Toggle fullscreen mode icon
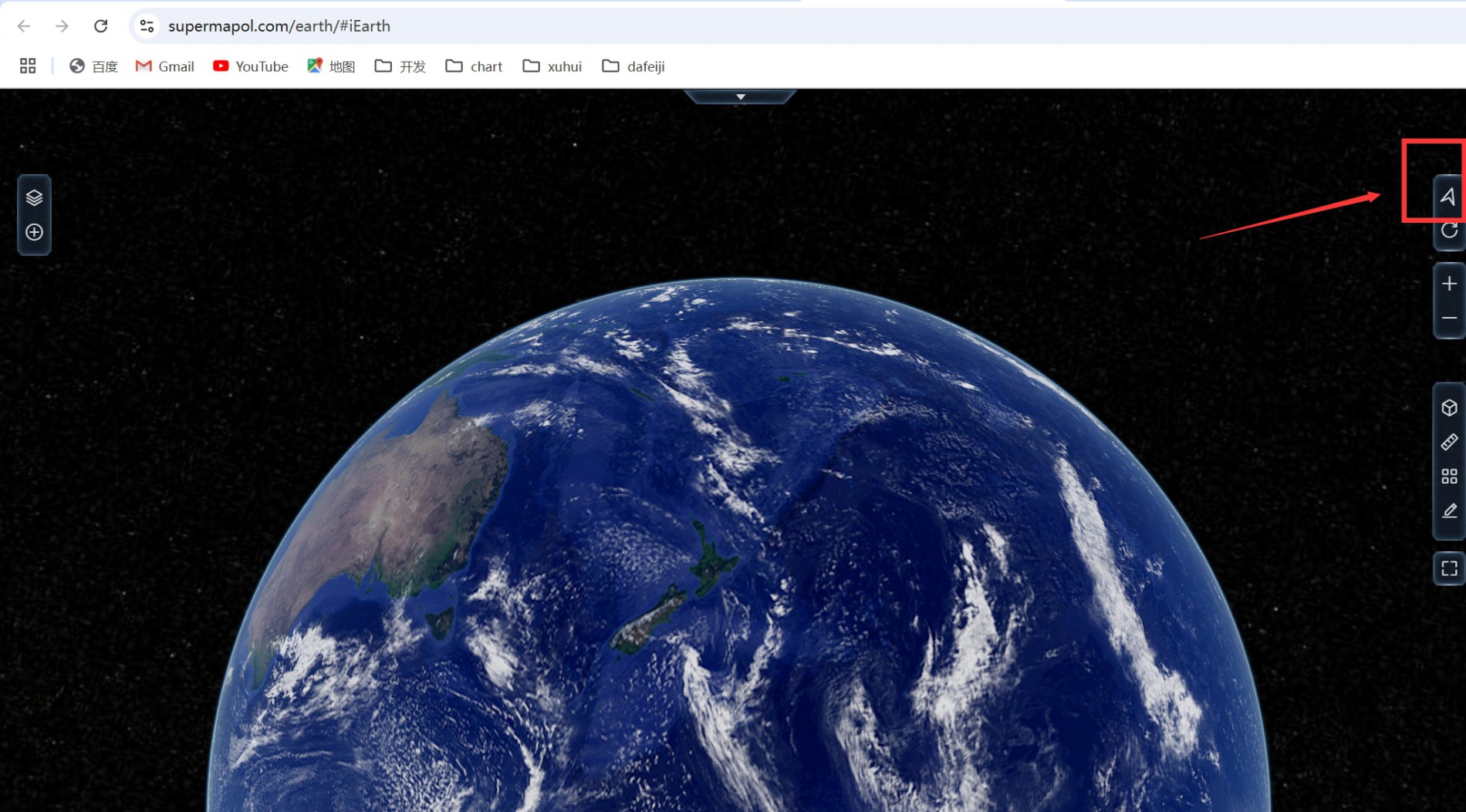The width and height of the screenshot is (1466, 812). coord(1449,568)
